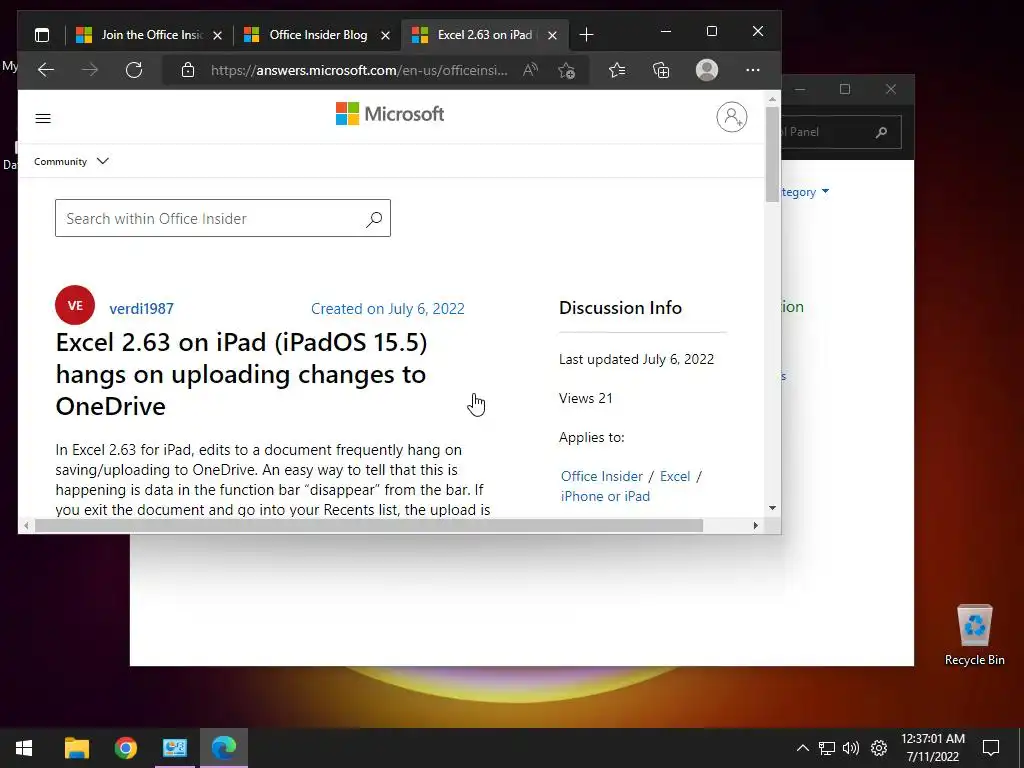Open the Recycle Bin desktop icon
This screenshot has height=768, width=1024.
tap(974, 635)
